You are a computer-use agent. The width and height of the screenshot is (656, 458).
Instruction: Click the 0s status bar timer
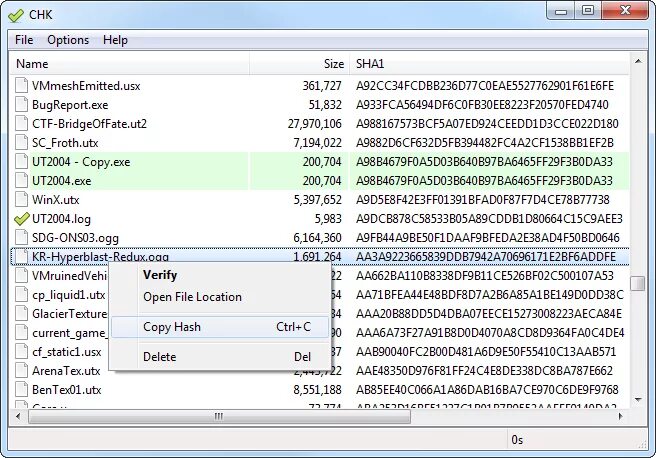coord(517,440)
